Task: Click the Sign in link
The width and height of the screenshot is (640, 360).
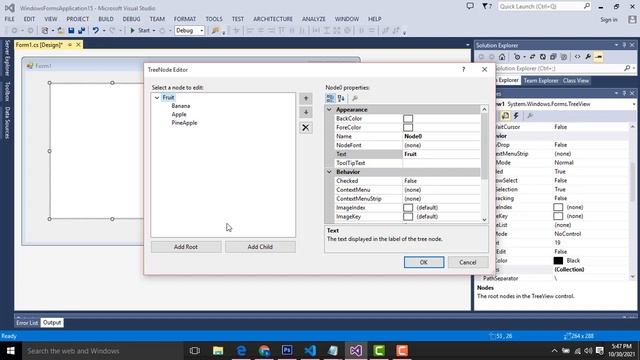Action: pos(609,20)
